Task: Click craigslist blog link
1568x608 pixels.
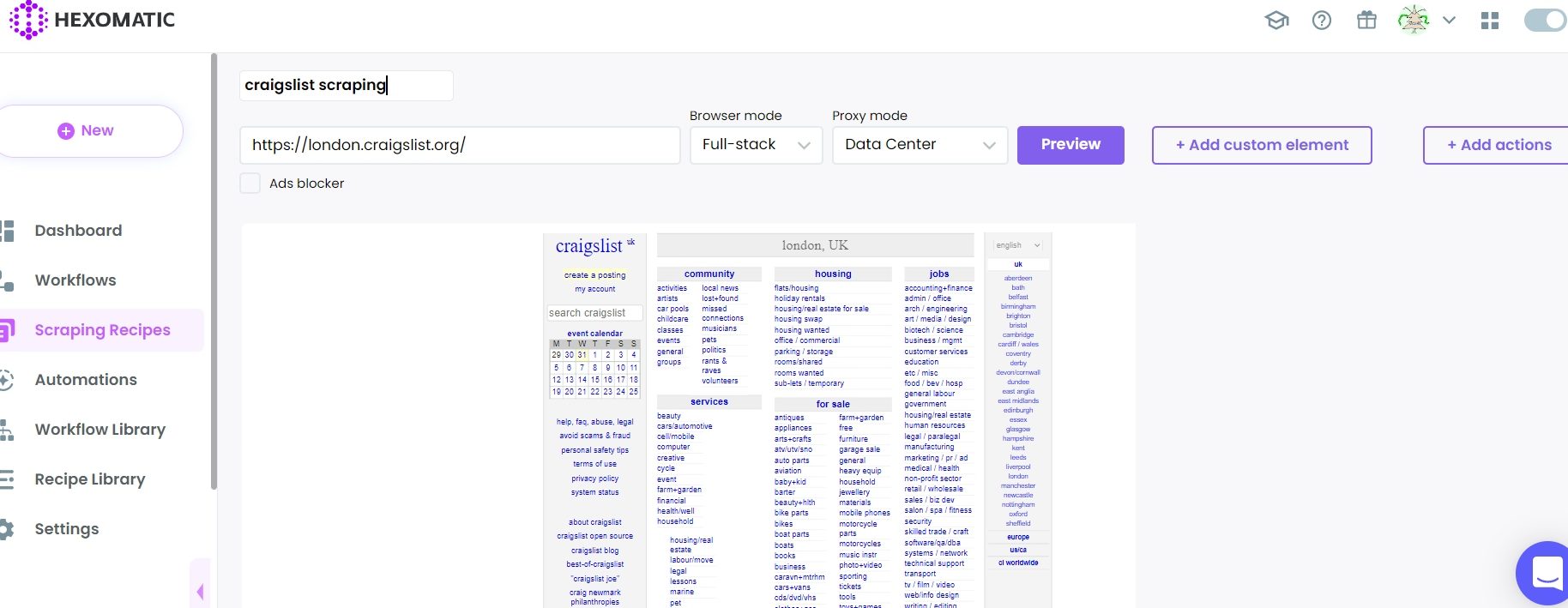Action: point(594,551)
